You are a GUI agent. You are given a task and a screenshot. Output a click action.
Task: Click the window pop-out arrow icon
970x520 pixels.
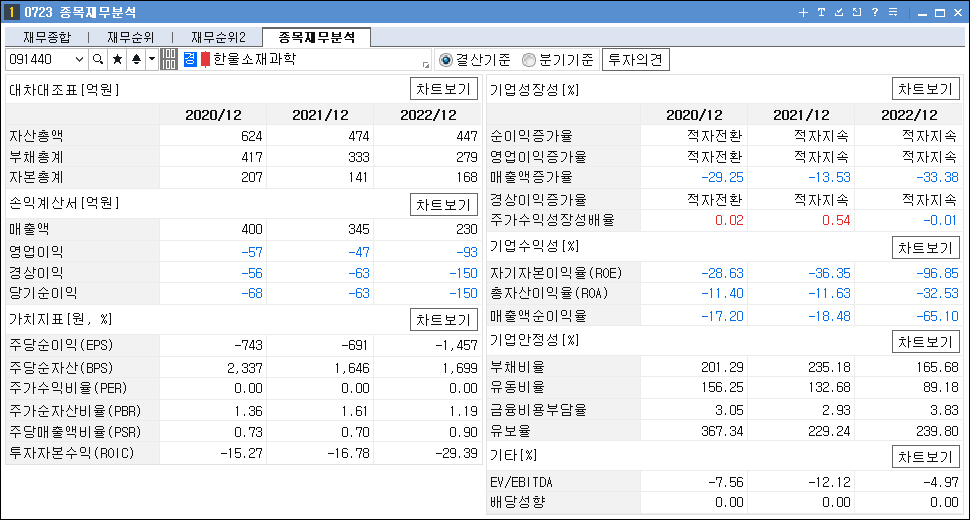pyautogui.click(x=857, y=12)
